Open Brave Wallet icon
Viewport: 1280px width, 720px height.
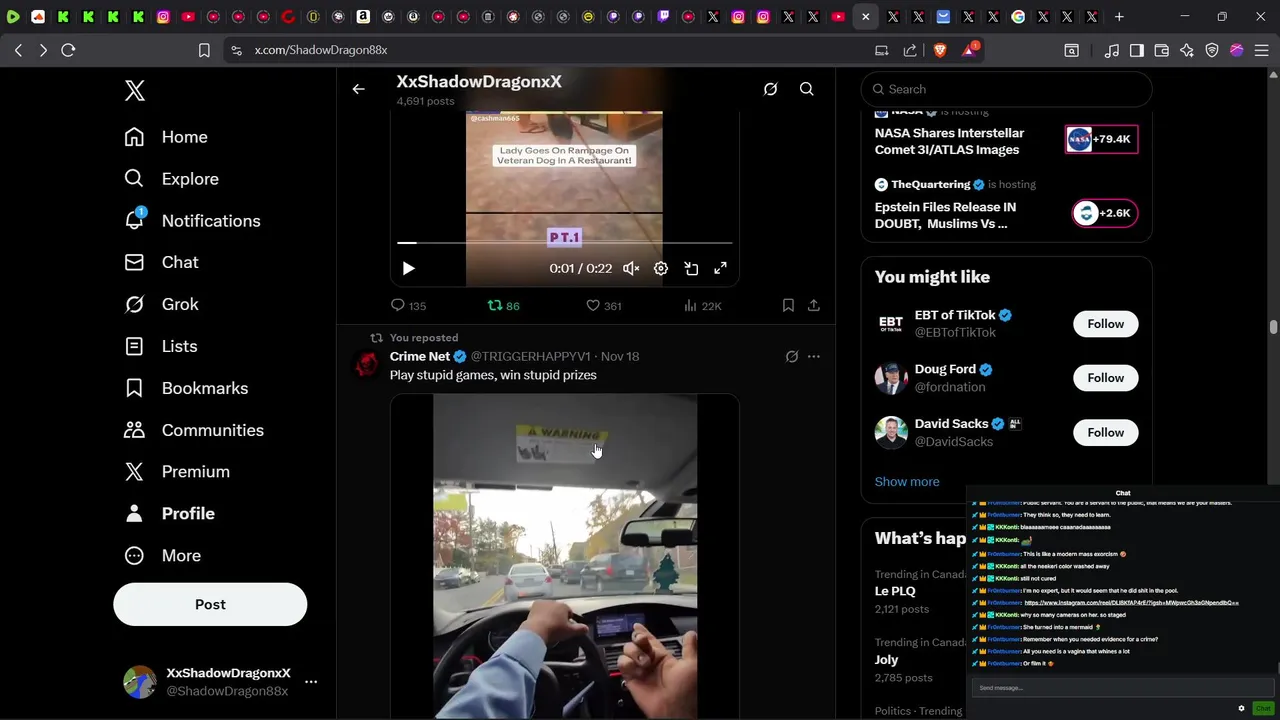[1161, 50]
